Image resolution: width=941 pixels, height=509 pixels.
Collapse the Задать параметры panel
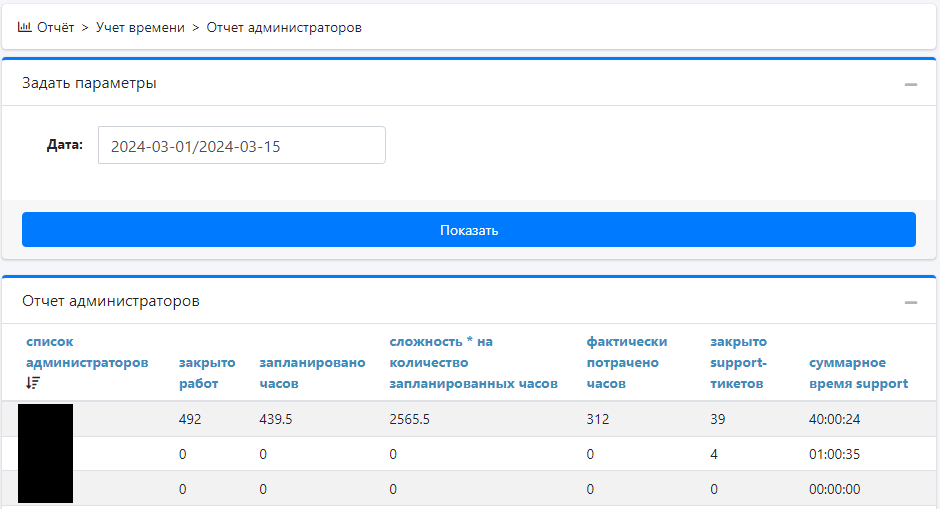(910, 84)
